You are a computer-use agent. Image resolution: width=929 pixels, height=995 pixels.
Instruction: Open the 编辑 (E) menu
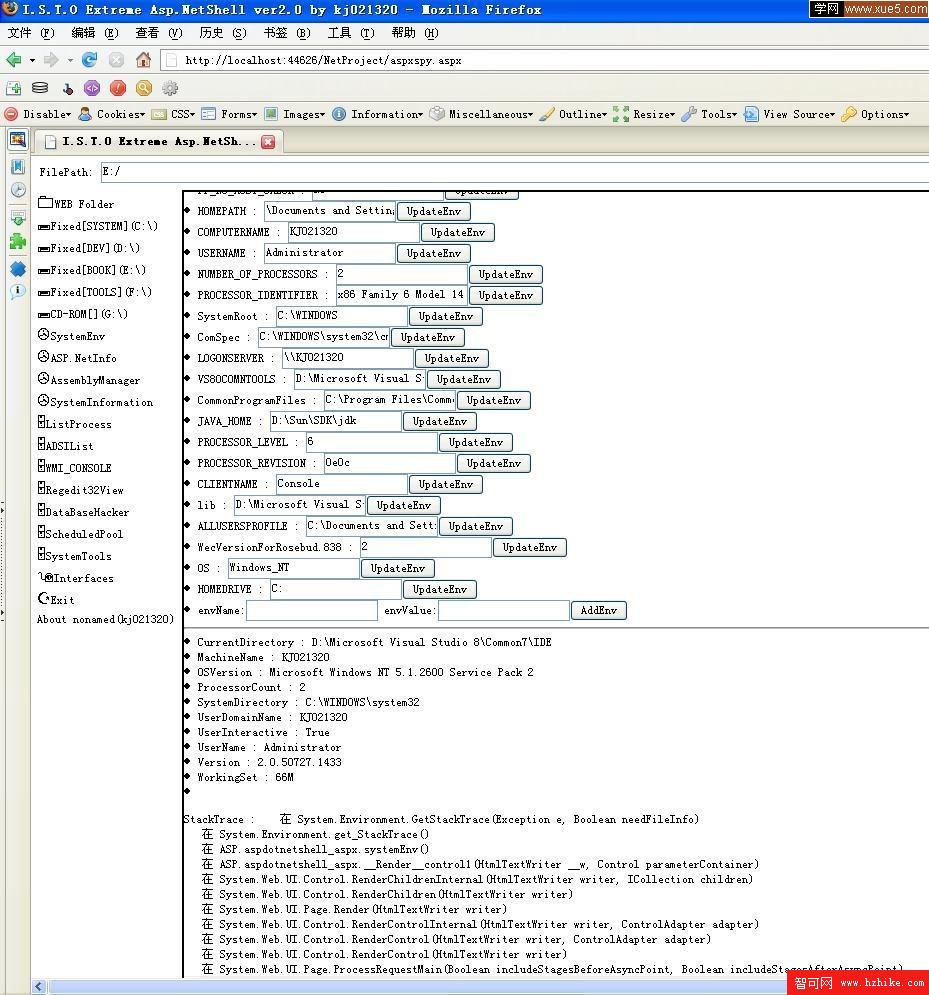point(95,33)
